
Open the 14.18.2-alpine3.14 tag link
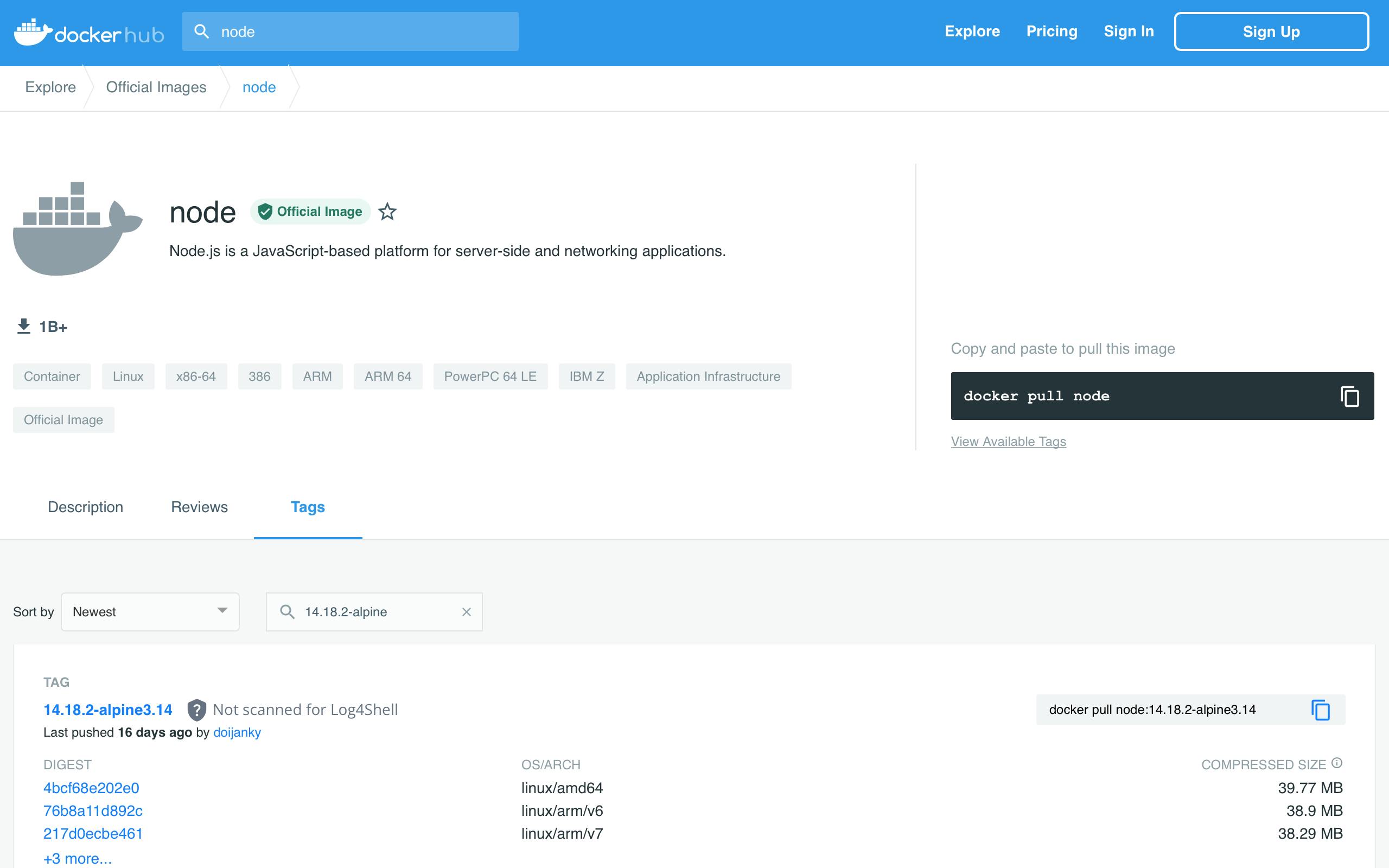(x=108, y=710)
